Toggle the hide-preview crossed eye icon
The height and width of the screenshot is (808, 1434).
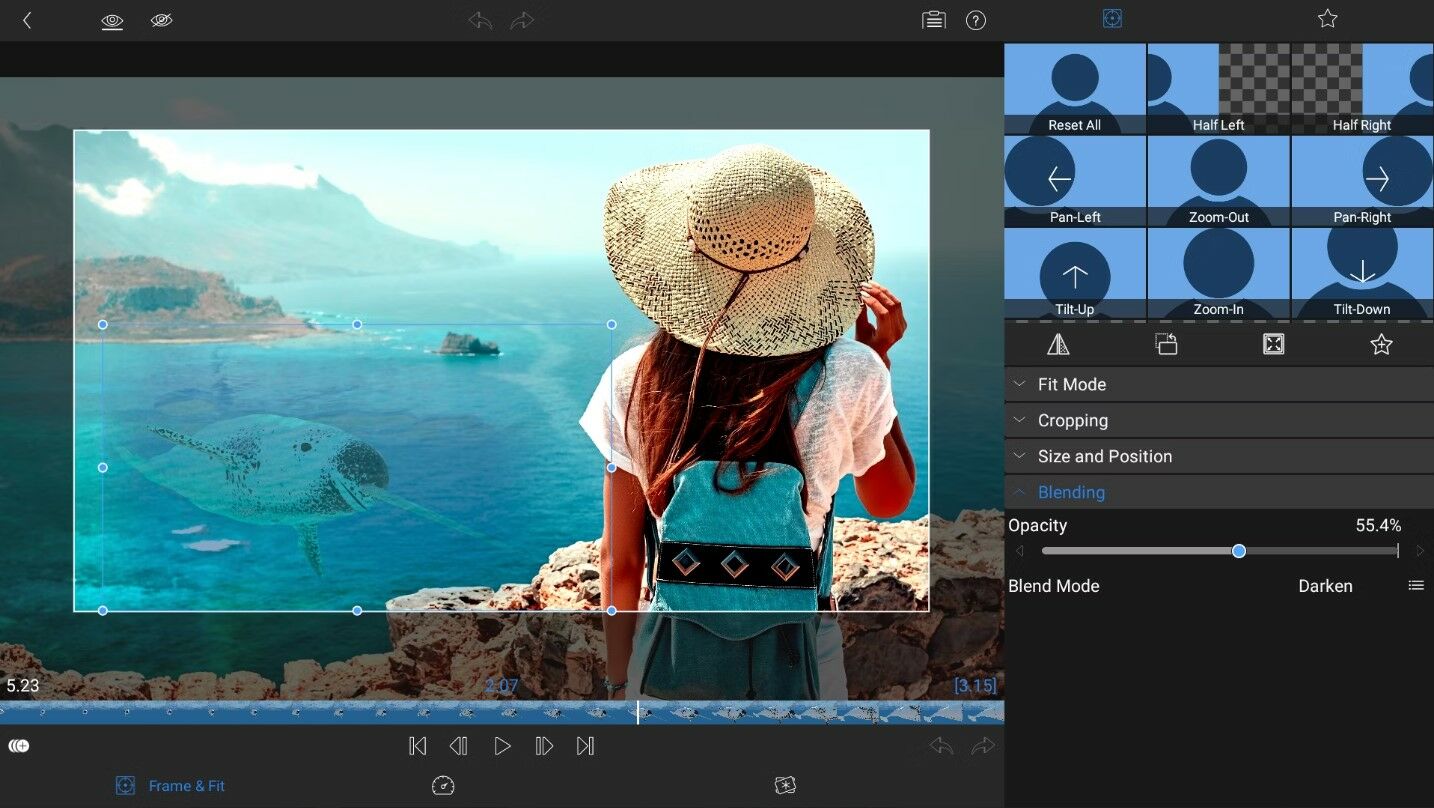point(161,20)
